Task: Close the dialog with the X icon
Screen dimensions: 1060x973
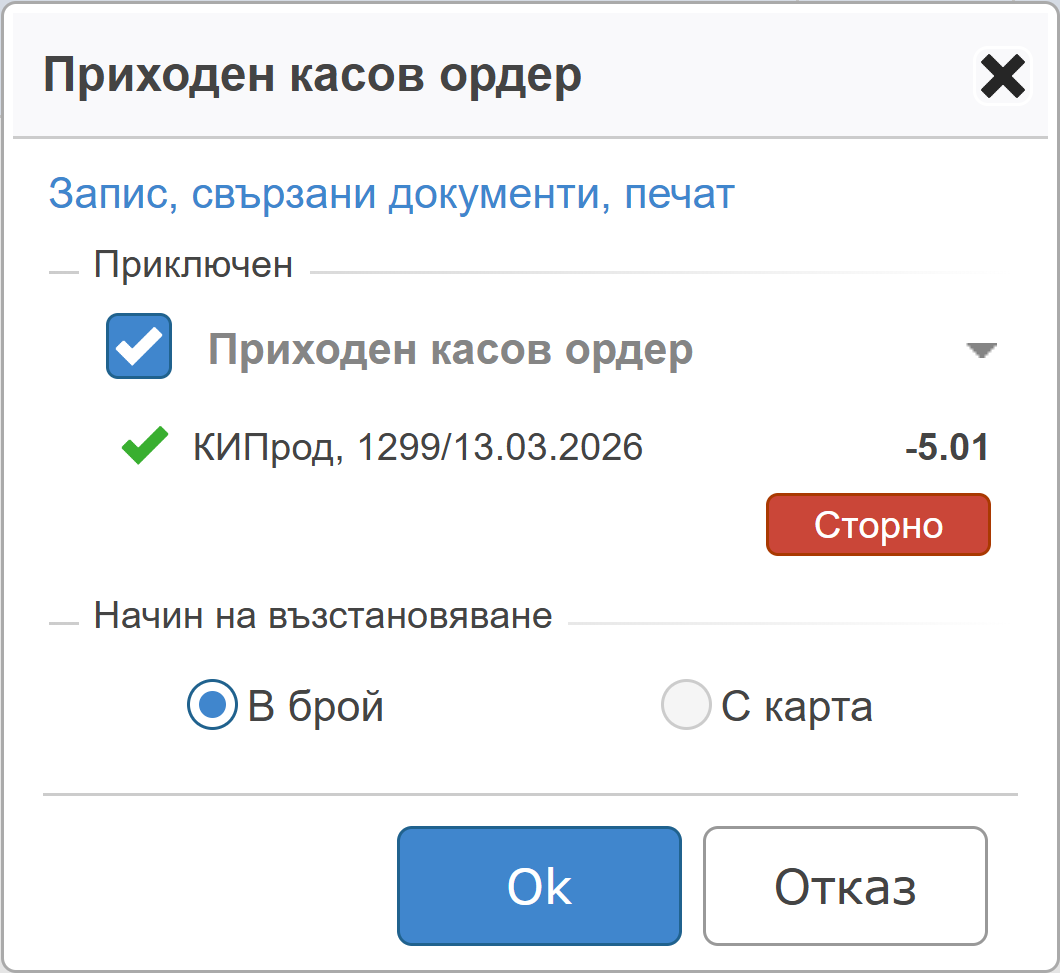Action: [1002, 77]
